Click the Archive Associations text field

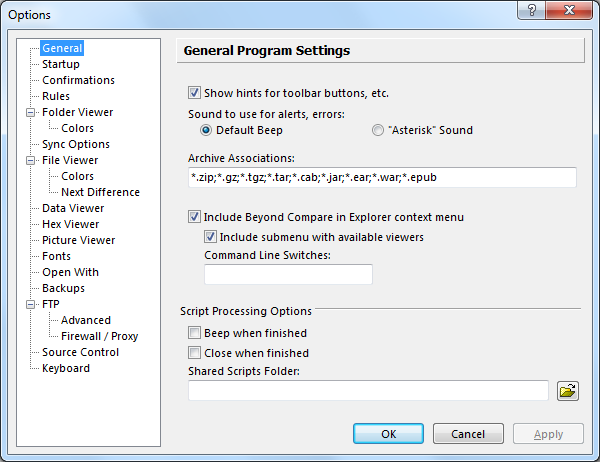coord(382,177)
